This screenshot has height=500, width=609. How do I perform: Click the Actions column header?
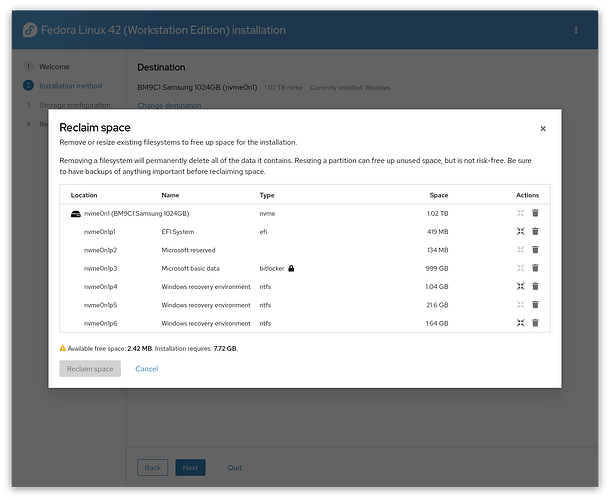pyautogui.click(x=527, y=195)
